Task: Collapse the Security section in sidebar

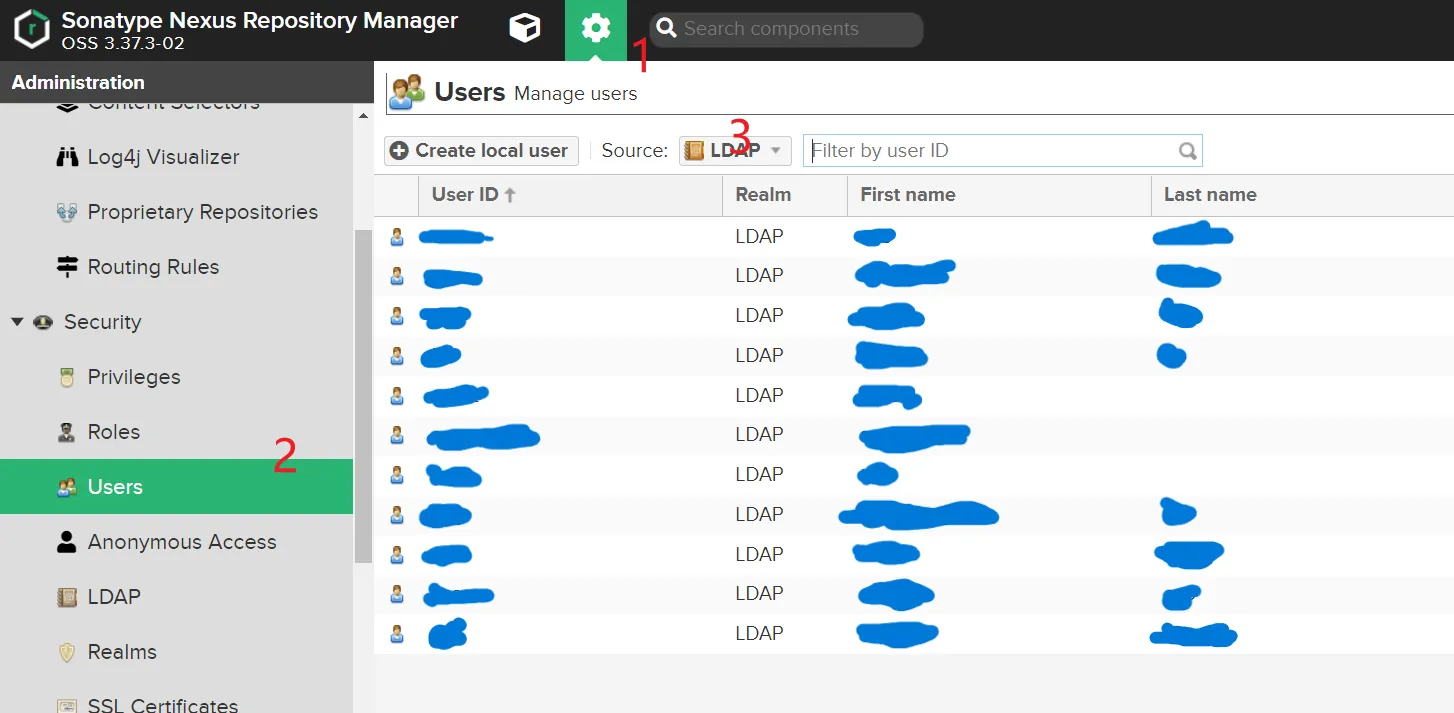Action: tap(17, 322)
